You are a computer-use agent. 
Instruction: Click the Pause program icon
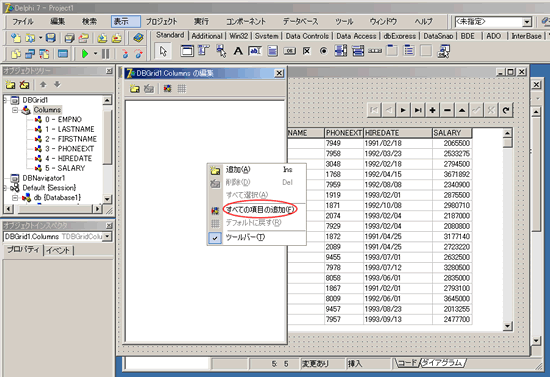click(105, 54)
